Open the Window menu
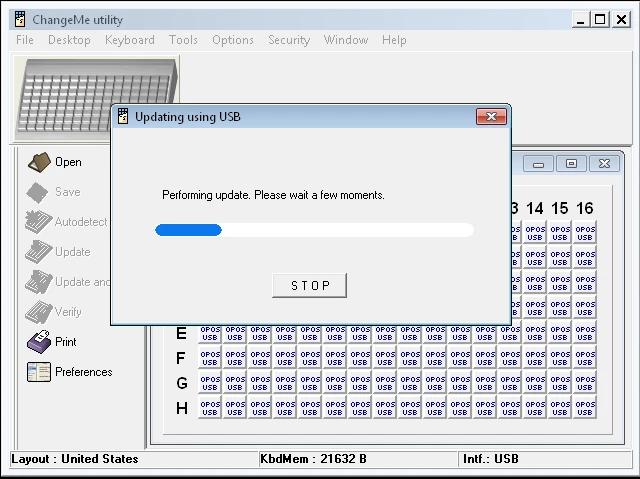Screen dimensions: 640x479 [x=346, y=40]
